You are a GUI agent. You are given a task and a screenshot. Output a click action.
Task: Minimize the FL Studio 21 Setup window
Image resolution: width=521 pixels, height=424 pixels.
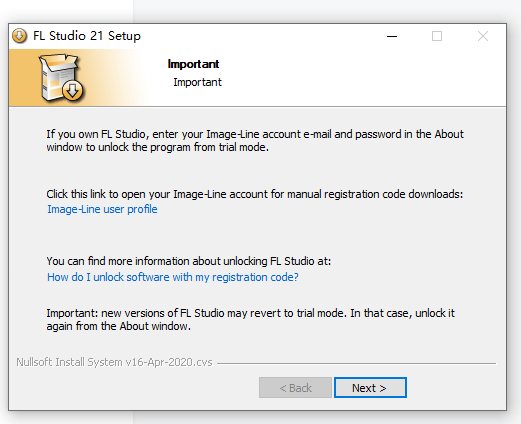pos(392,36)
